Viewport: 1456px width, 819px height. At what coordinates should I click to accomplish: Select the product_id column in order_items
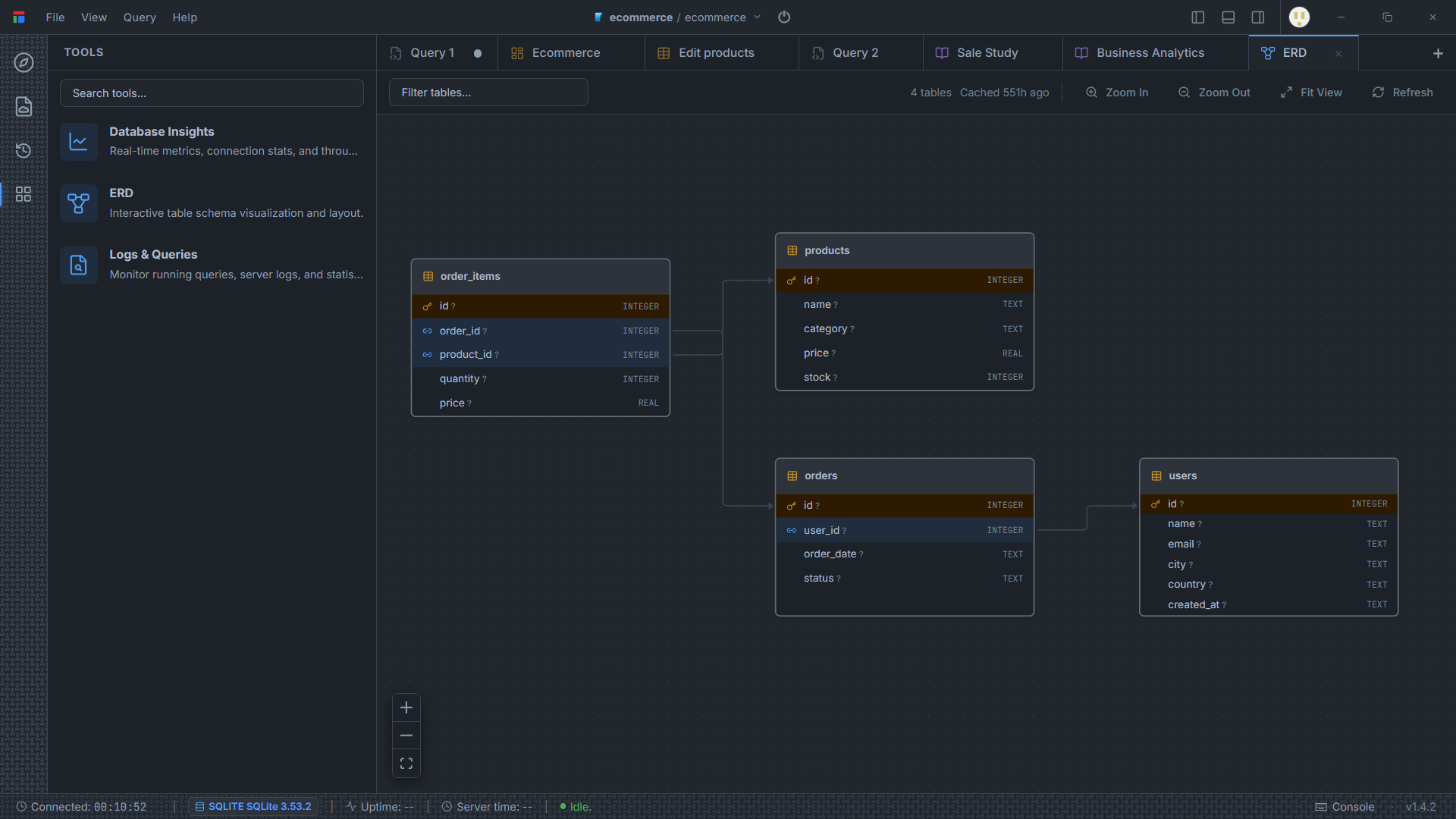click(x=541, y=354)
